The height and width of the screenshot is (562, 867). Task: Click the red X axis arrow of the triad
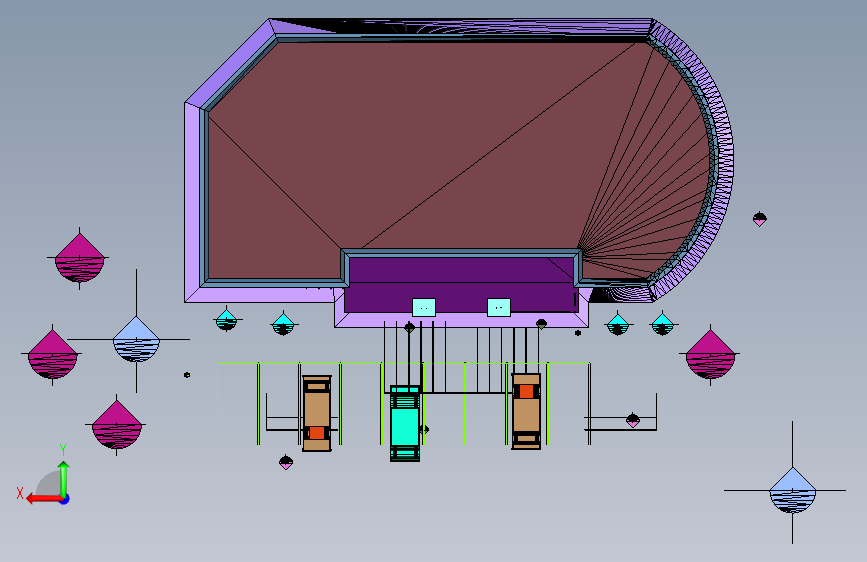click(x=44, y=499)
